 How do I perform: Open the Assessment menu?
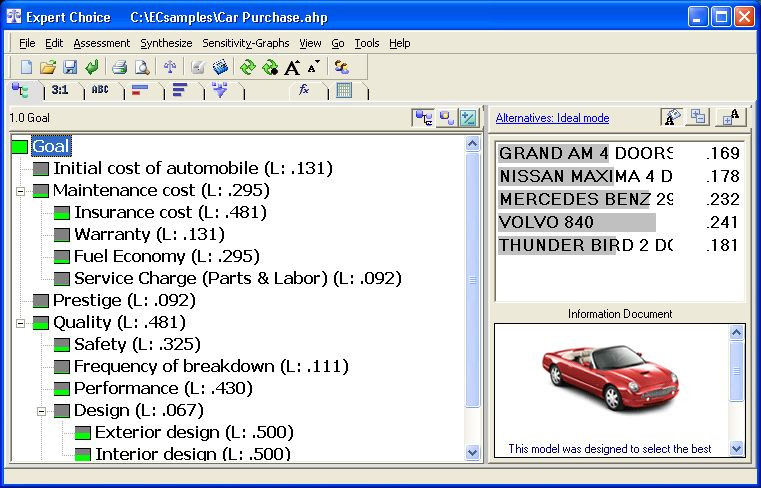(x=102, y=43)
